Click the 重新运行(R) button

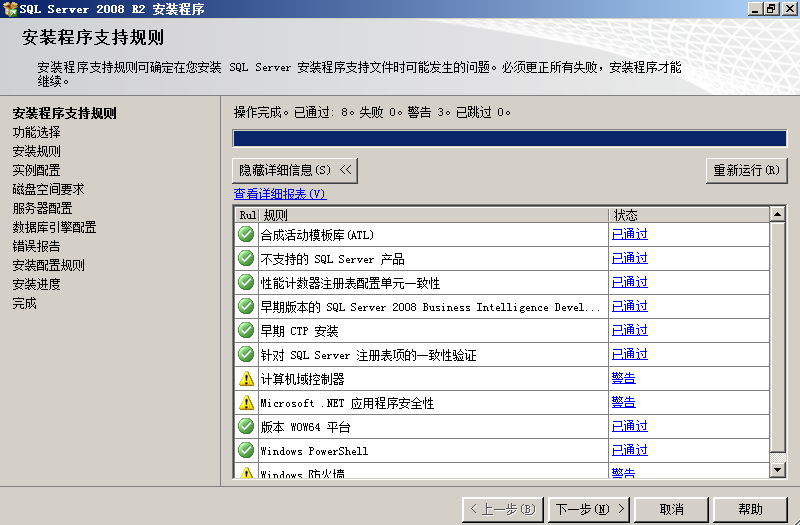[x=746, y=170]
